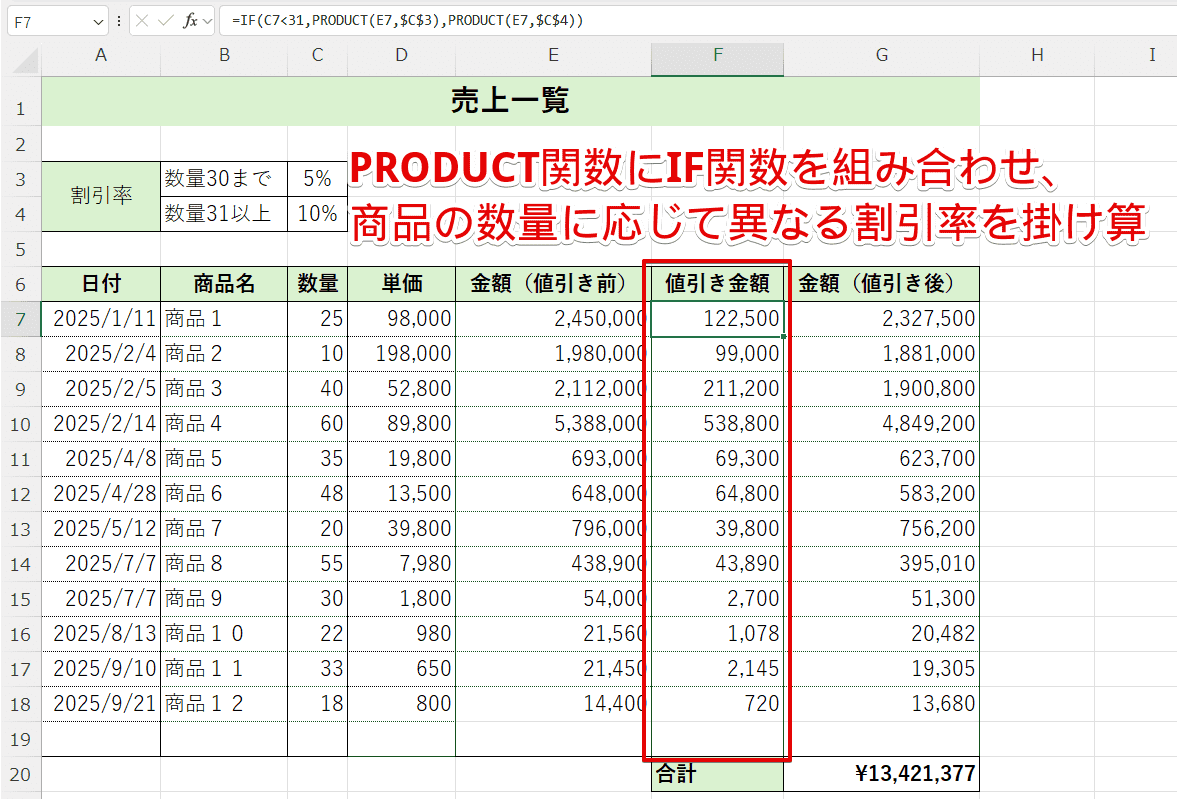Select column F header
Screen dimensions: 1177x799
(717, 59)
